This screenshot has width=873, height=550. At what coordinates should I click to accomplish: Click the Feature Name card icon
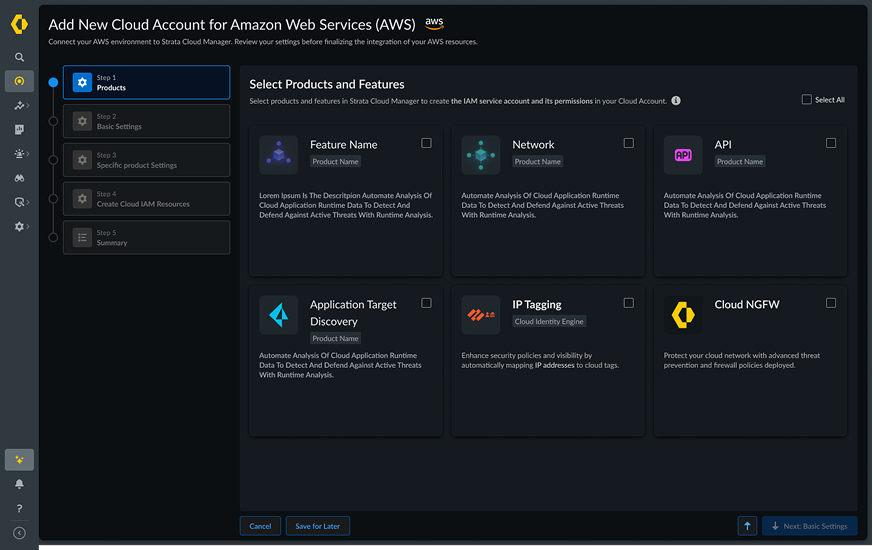pos(278,155)
